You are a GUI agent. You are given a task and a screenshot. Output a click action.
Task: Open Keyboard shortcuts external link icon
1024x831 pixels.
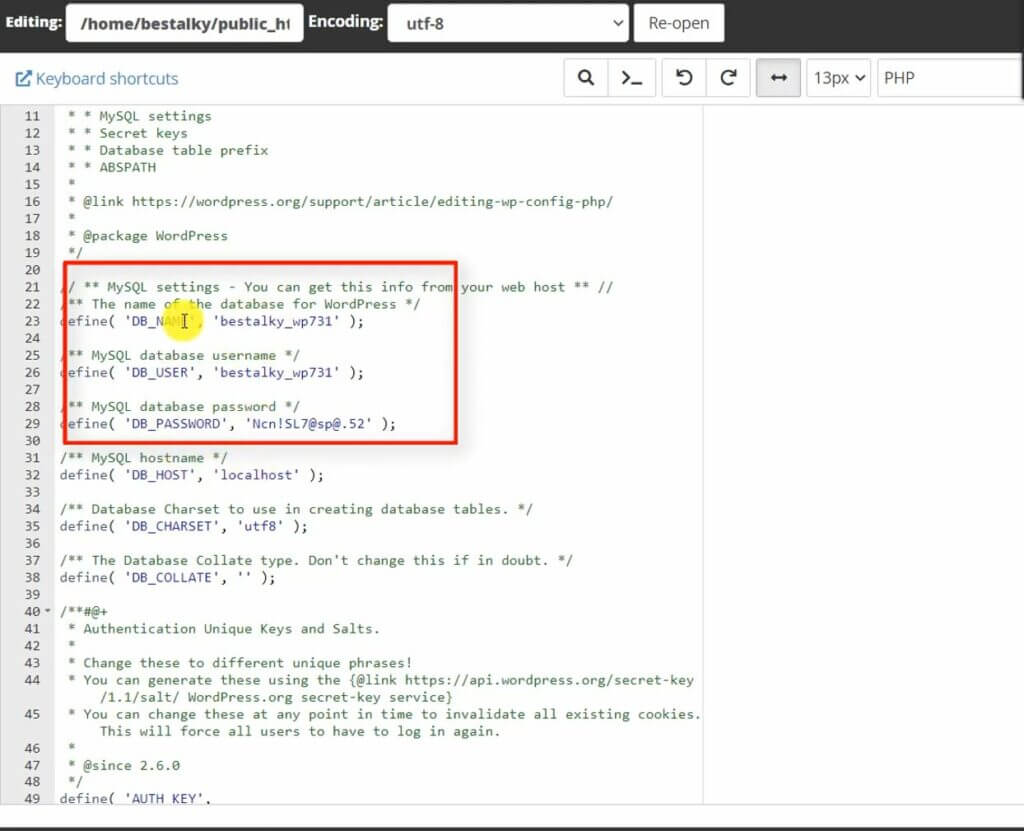tap(23, 78)
